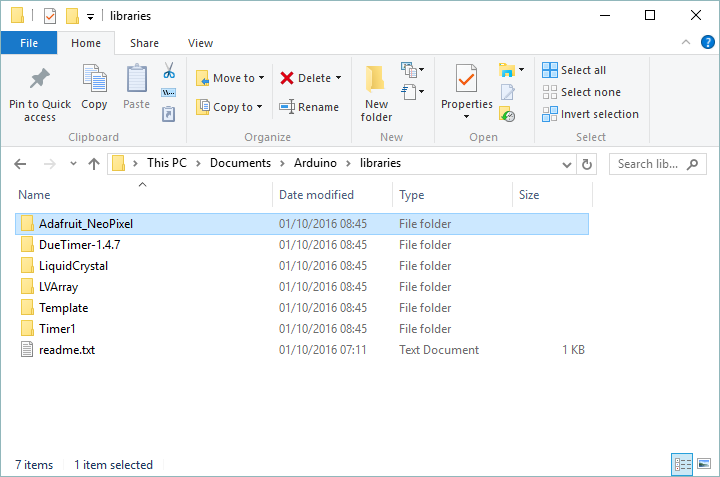Click the folder icon in title bar
The width and height of the screenshot is (720, 477).
(x=17, y=15)
